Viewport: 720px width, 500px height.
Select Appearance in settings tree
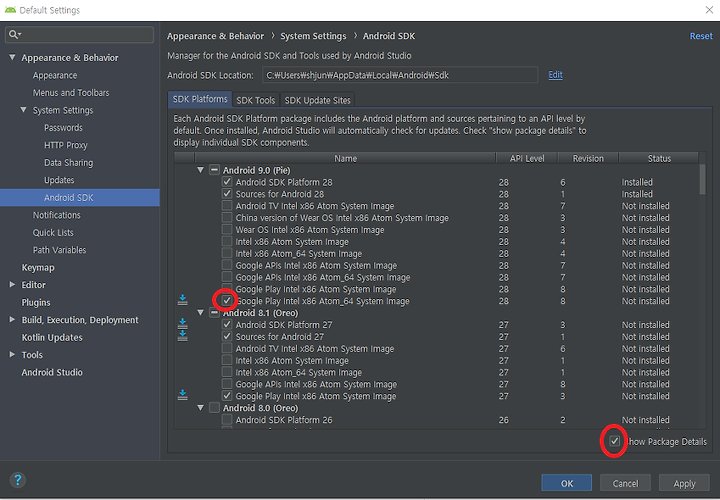point(55,75)
